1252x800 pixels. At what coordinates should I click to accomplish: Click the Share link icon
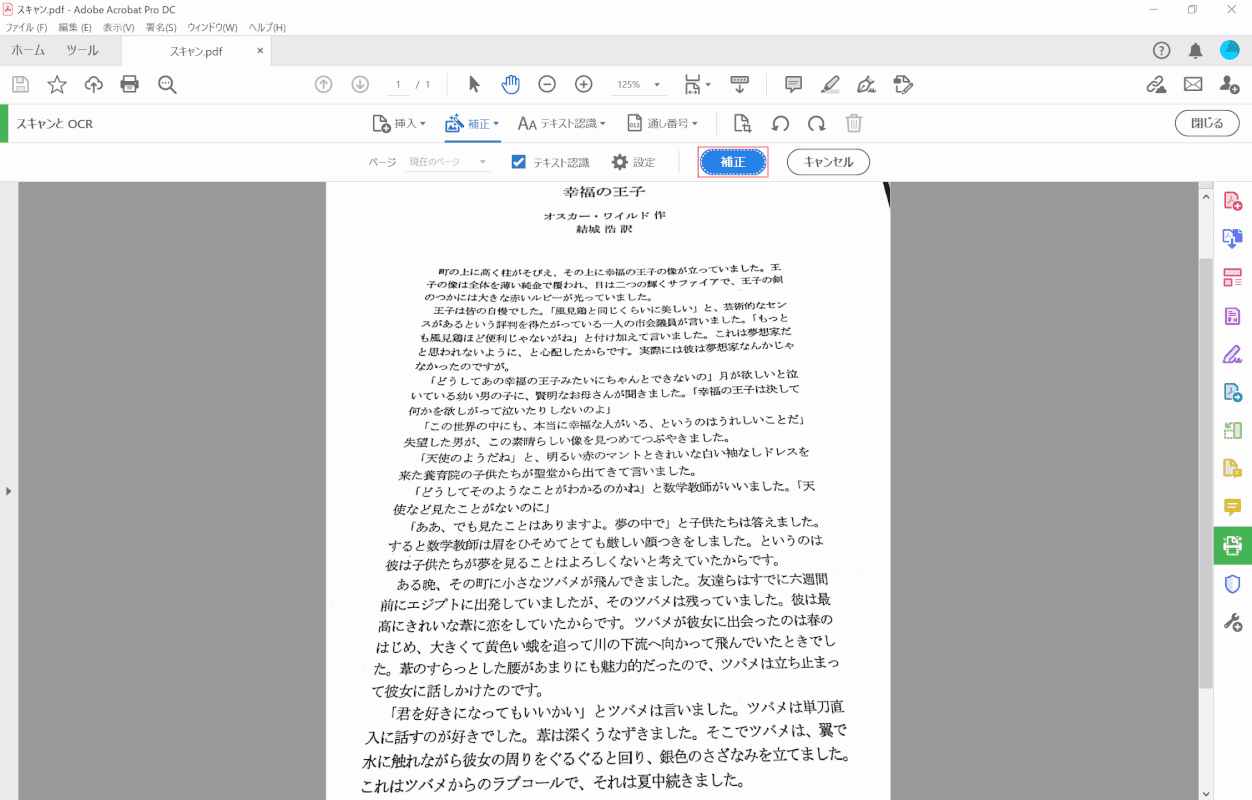(x=1157, y=85)
